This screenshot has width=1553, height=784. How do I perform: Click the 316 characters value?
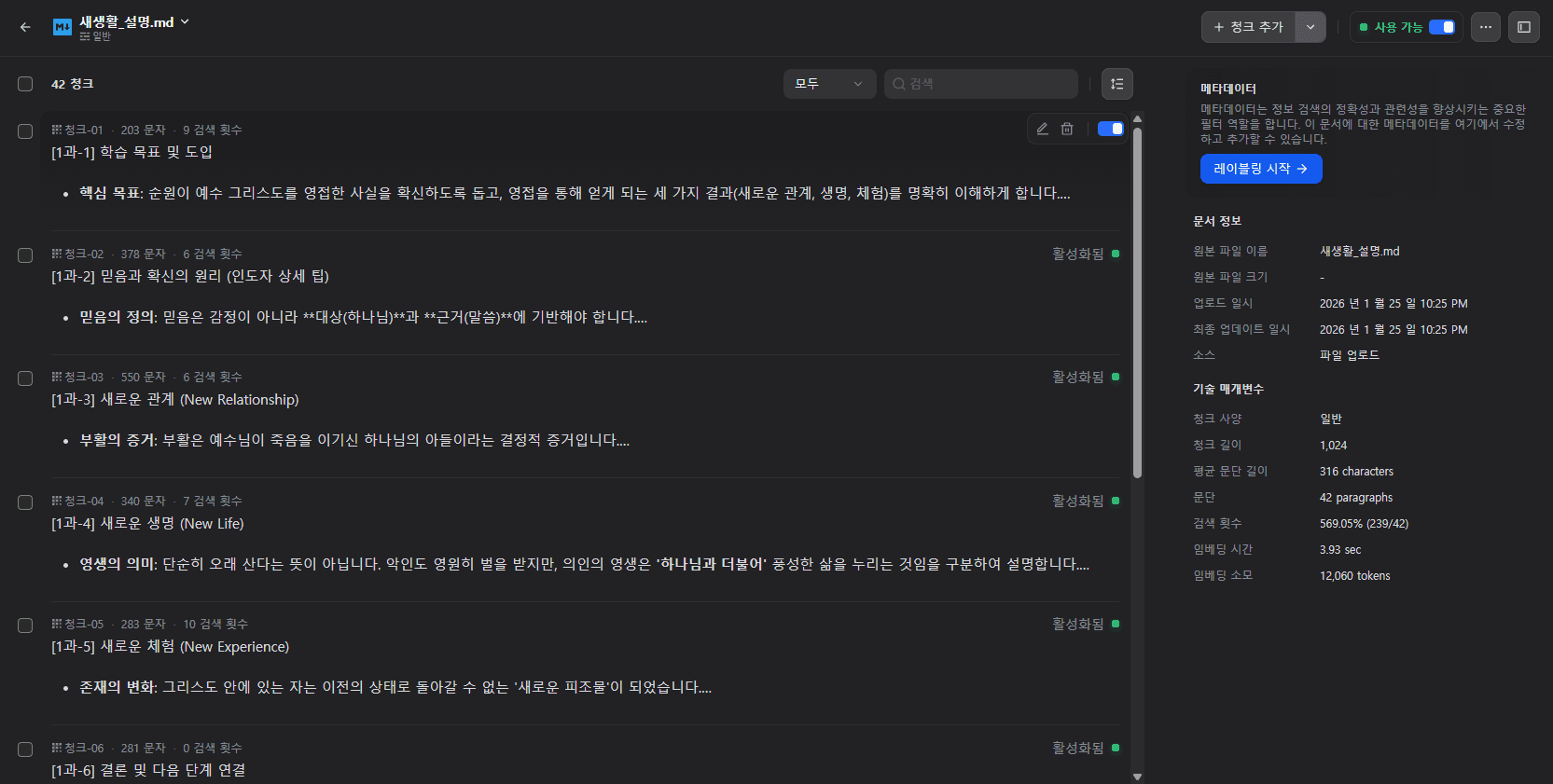[1356, 472]
